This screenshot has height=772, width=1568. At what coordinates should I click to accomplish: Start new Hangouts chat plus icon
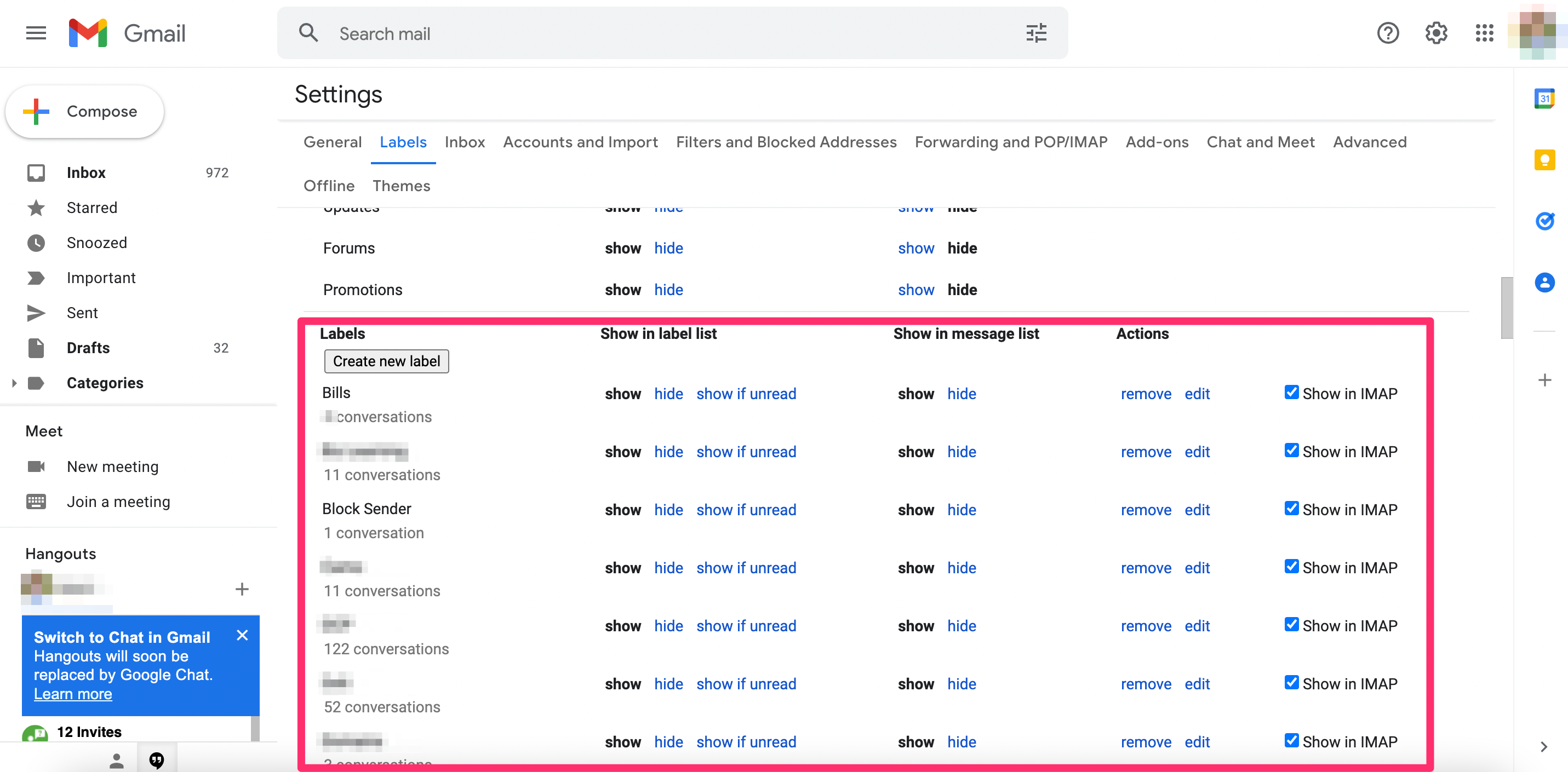click(242, 589)
